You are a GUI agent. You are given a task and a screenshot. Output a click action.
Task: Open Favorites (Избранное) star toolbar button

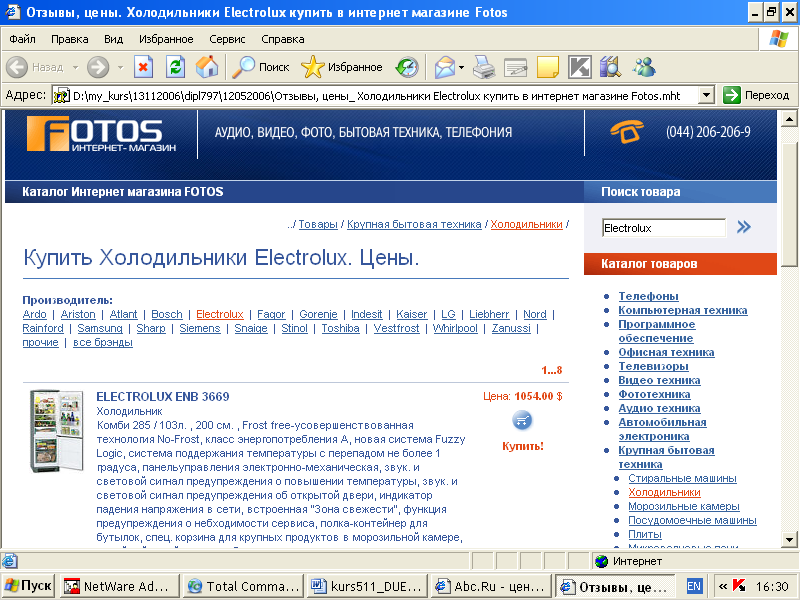[x=341, y=67]
